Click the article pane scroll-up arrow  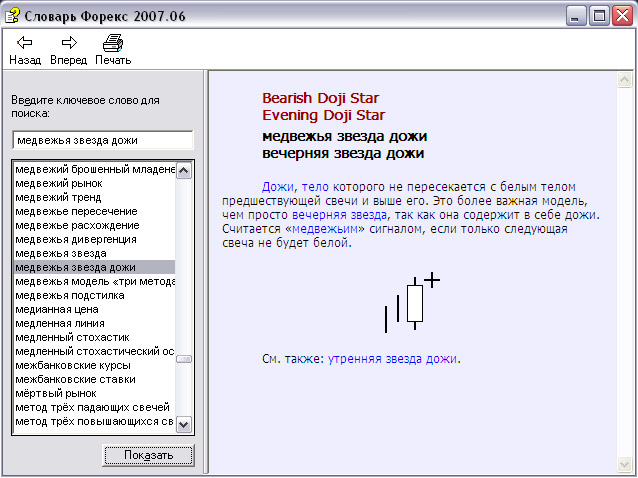tap(624, 79)
